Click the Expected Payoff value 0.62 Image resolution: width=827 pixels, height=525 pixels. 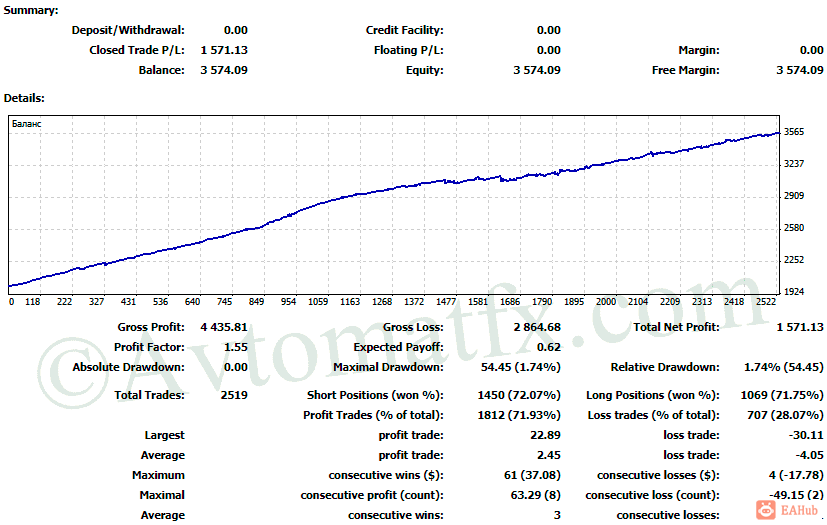point(549,347)
